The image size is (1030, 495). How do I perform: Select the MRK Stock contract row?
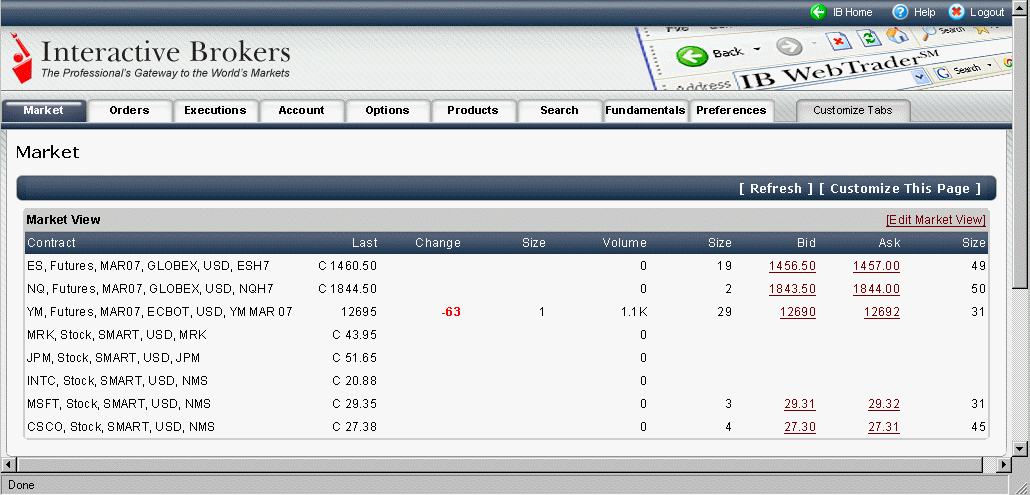click(506, 335)
